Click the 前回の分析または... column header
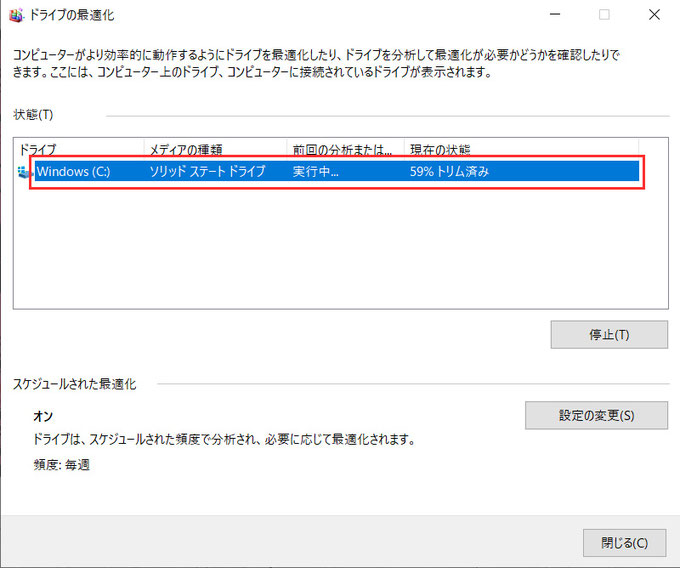This screenshot has height=568, width=680. (x=346, y=149)
